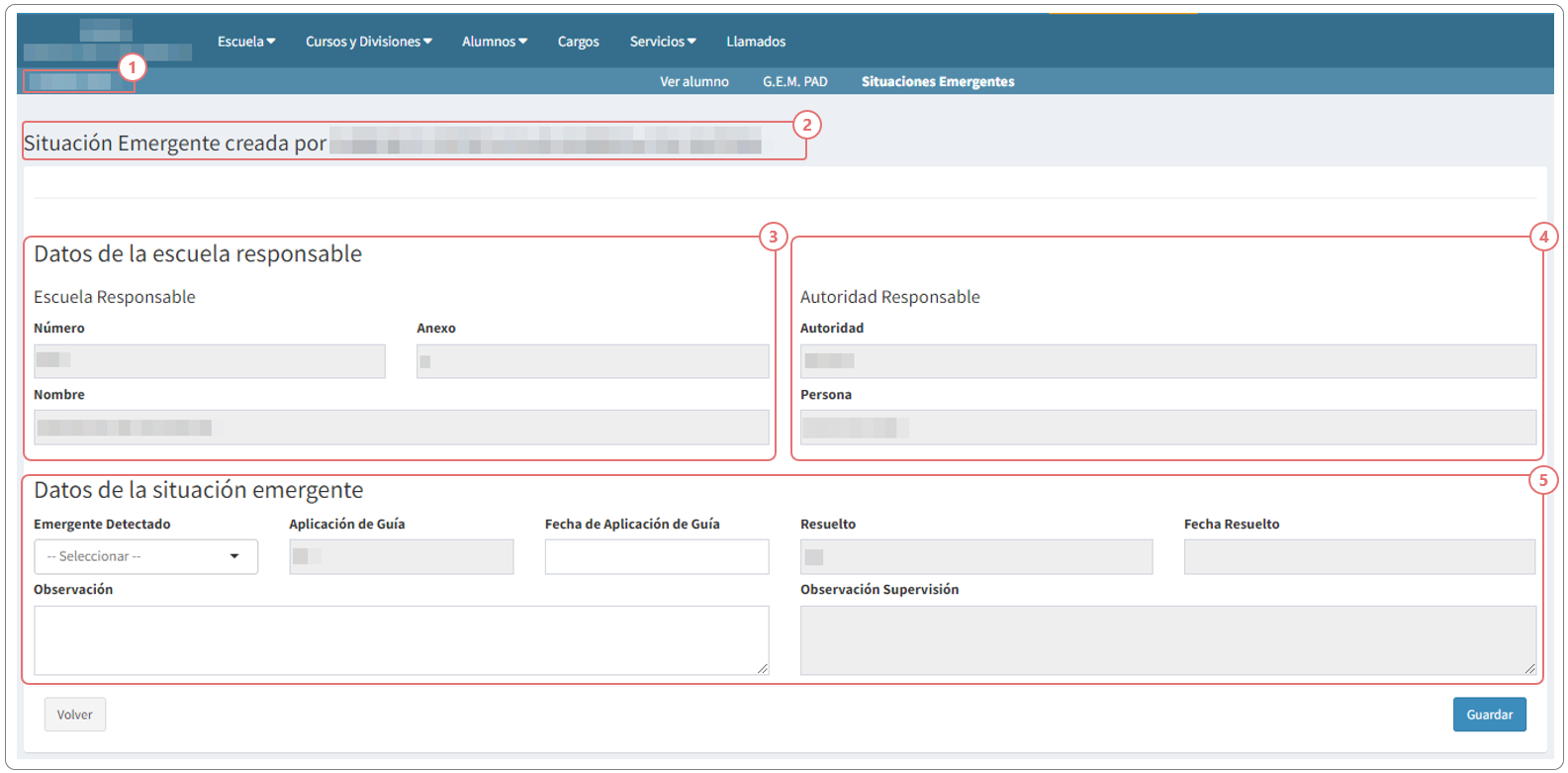
Task: Click the school Nombre field
Action: (x=402, y=428)
